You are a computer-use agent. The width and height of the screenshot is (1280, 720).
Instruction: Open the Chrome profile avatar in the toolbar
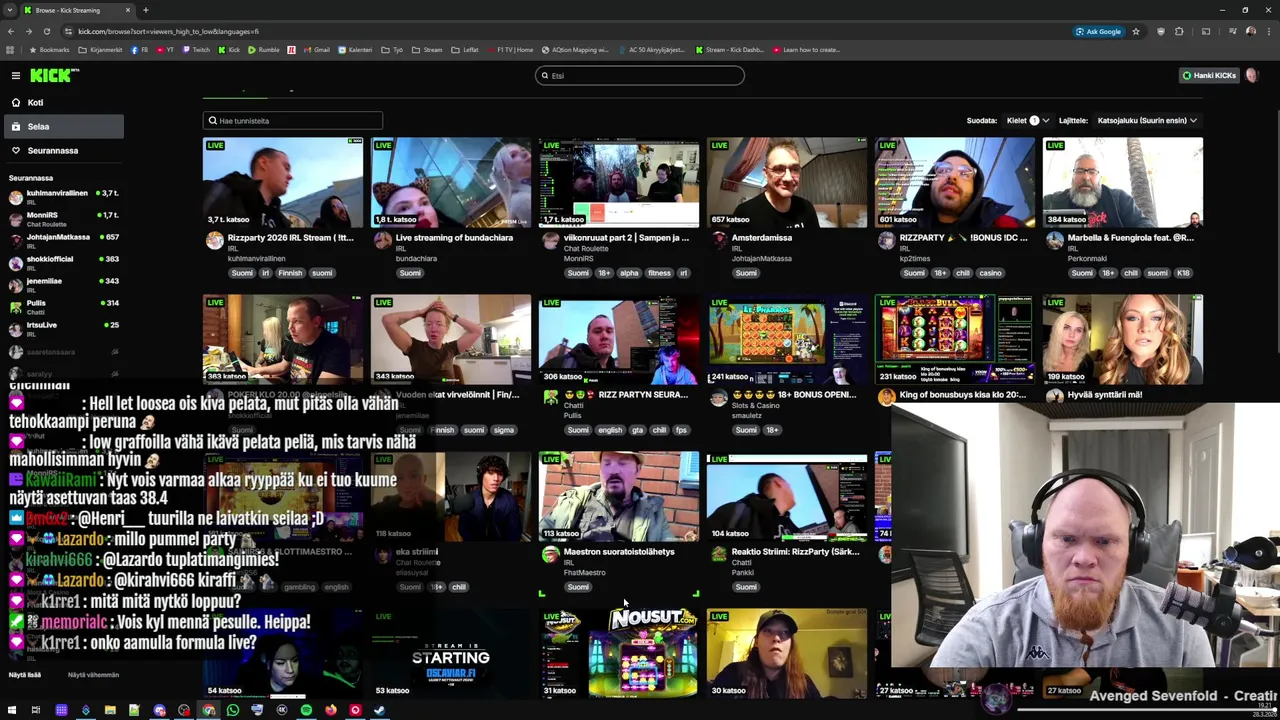point(1250,31)
